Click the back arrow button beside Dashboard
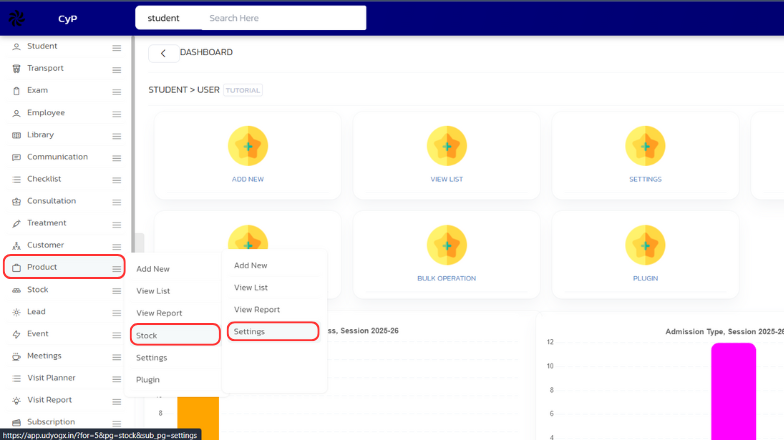Screen dimensions: 784x440 [163, 53]
